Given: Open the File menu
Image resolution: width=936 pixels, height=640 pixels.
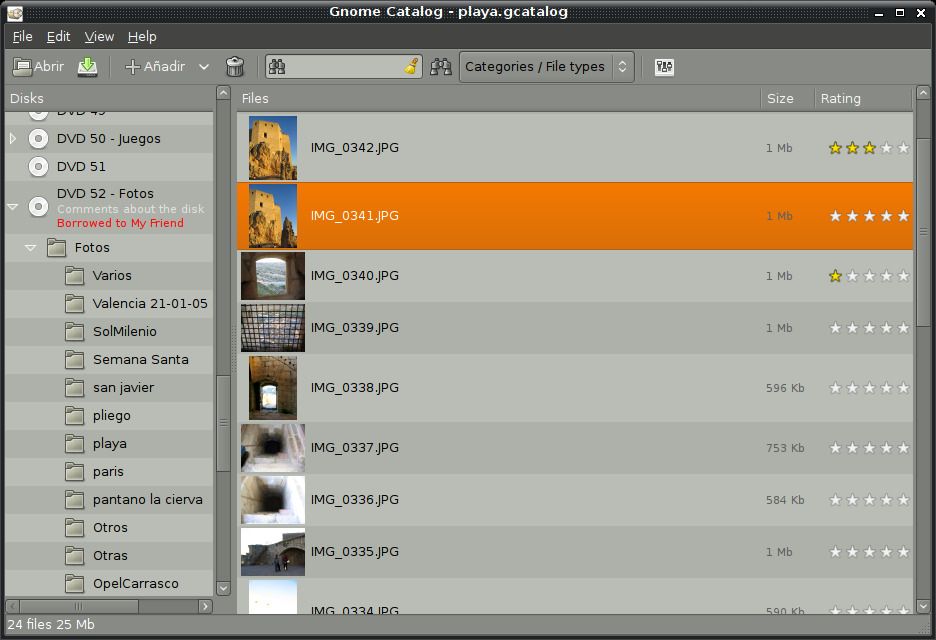Looking at the screenshot, I should tap(22, 36).
